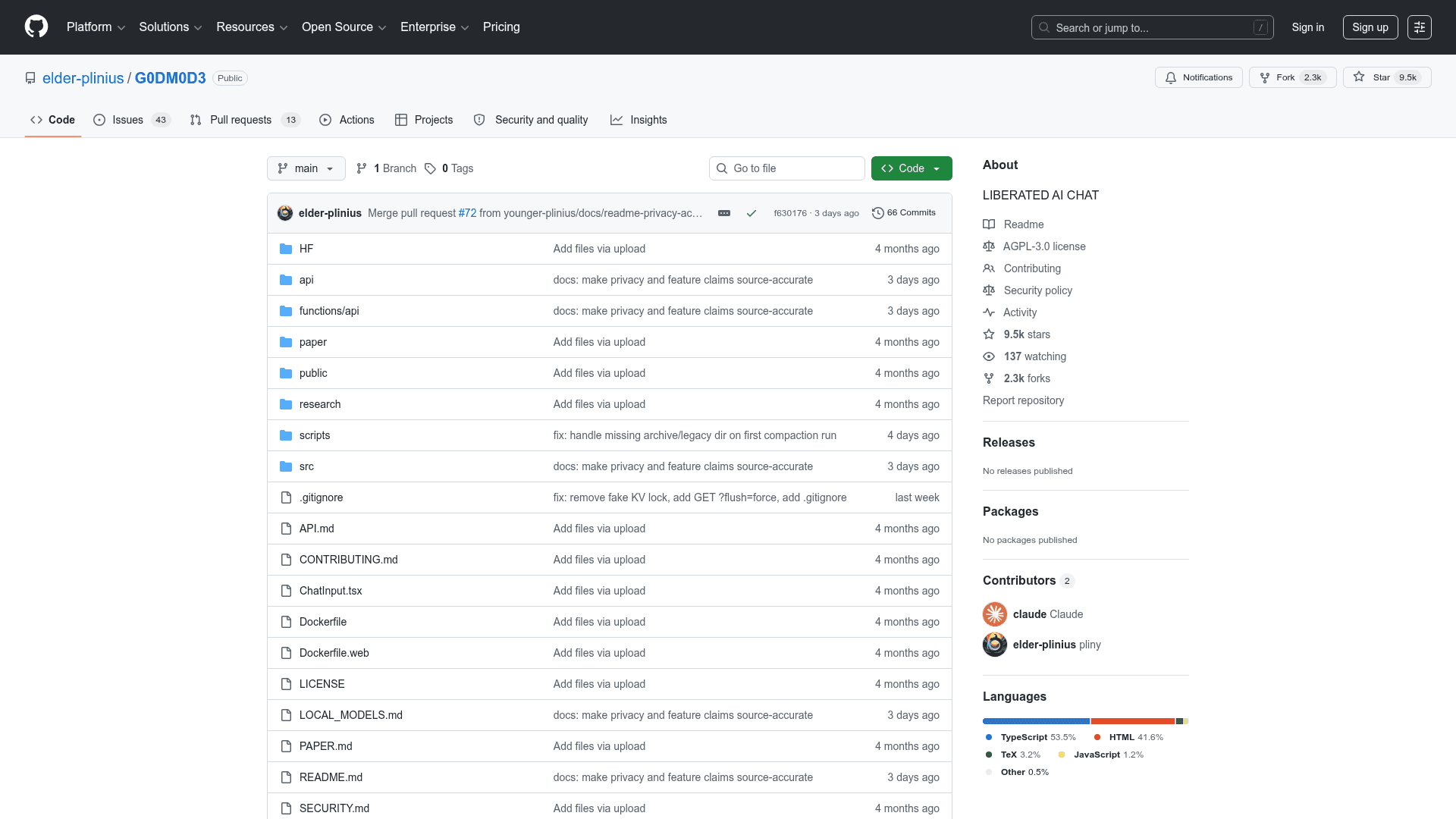This screenshot has height=819, width=1456.
Task: Open the elder-plinius contributor avatar
Action: [995, 645]
